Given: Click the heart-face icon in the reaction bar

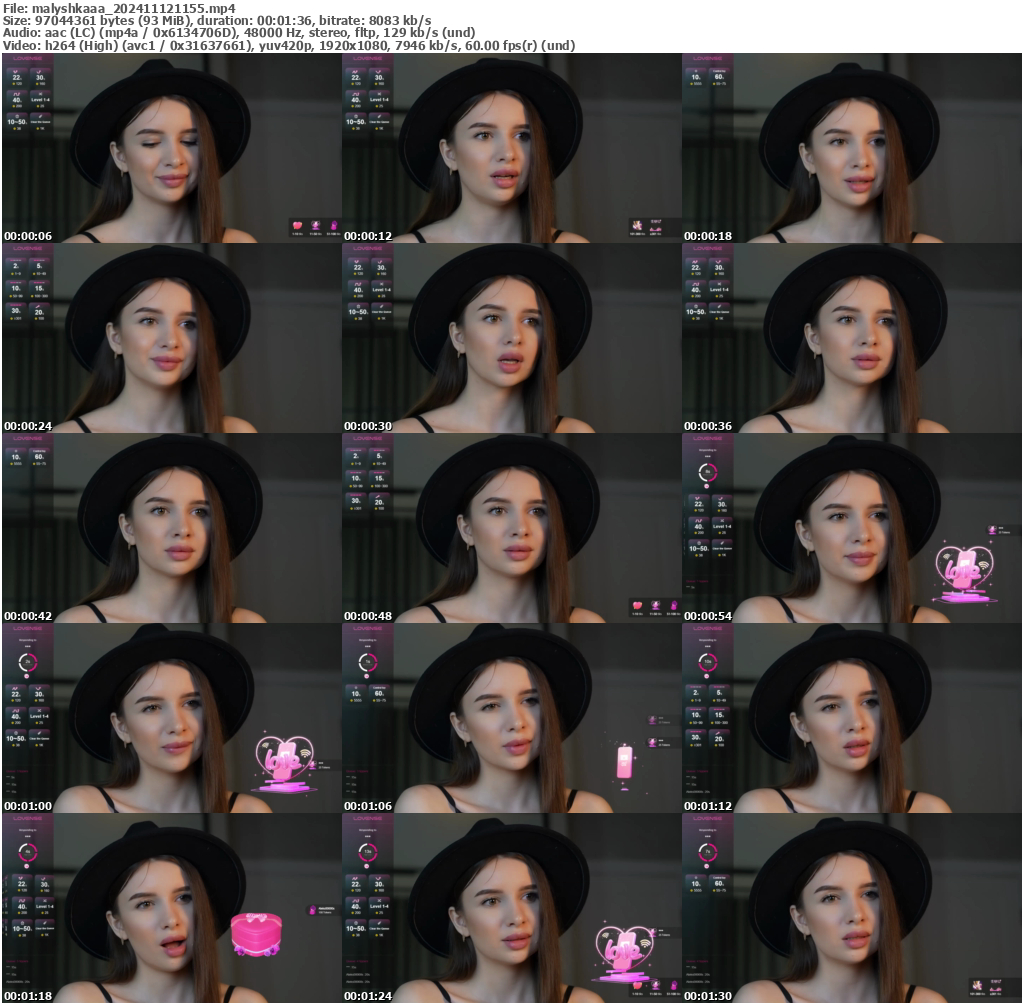Looking at the screenshot, I should pos(315,225).
